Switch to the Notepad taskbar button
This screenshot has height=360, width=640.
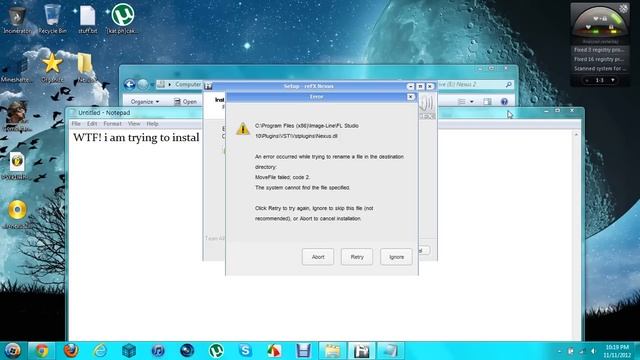pos(390,351)
